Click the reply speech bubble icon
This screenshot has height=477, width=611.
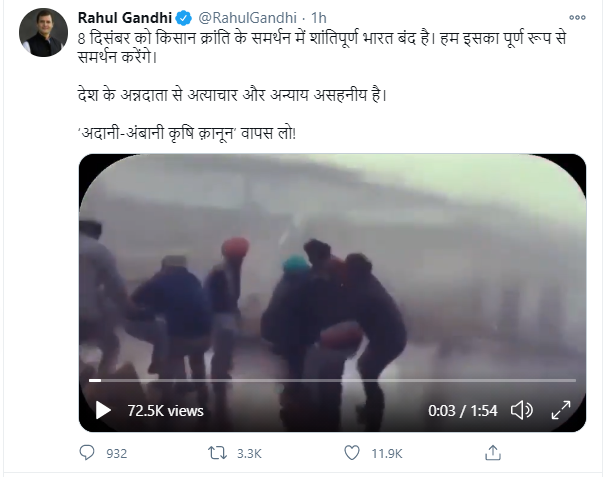pos(89,453)
